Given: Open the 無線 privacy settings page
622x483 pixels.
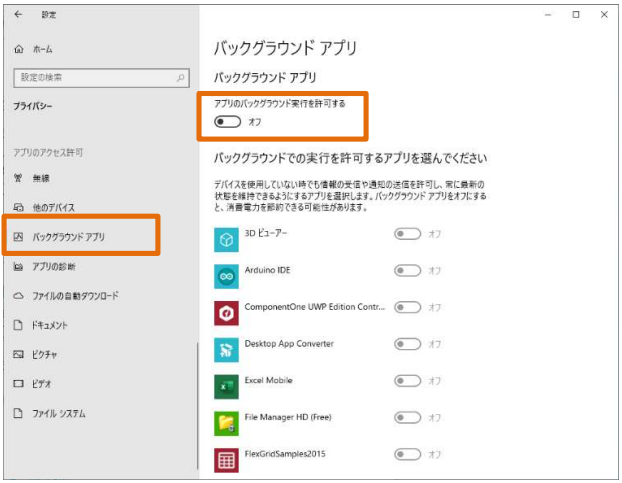Looking at the screenshot, I should coord(40,178).
